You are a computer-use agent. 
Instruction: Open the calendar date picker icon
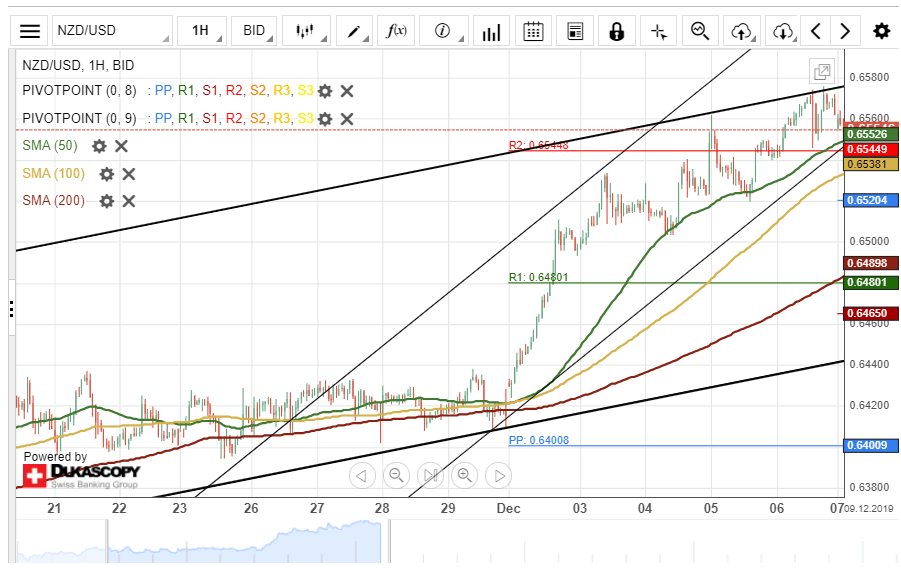533,31
